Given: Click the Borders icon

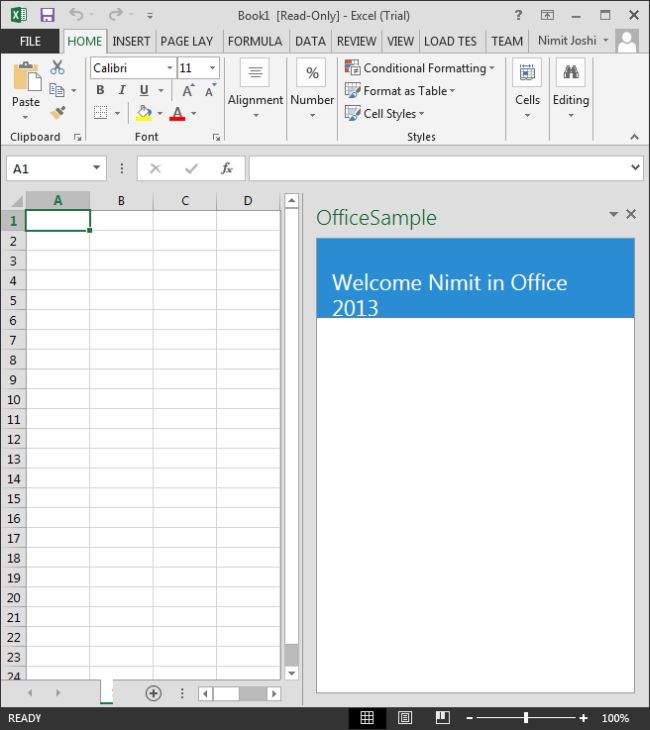Looking at the screenshot, I should tap(101, 113).
